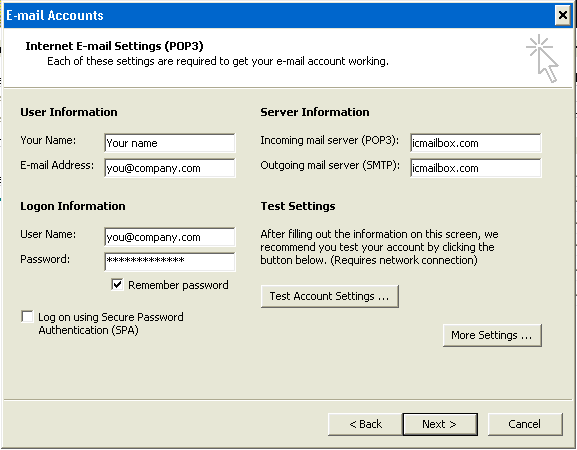Click the Your Name input field
The image size is (577, 450).
(x=170, y=143)
